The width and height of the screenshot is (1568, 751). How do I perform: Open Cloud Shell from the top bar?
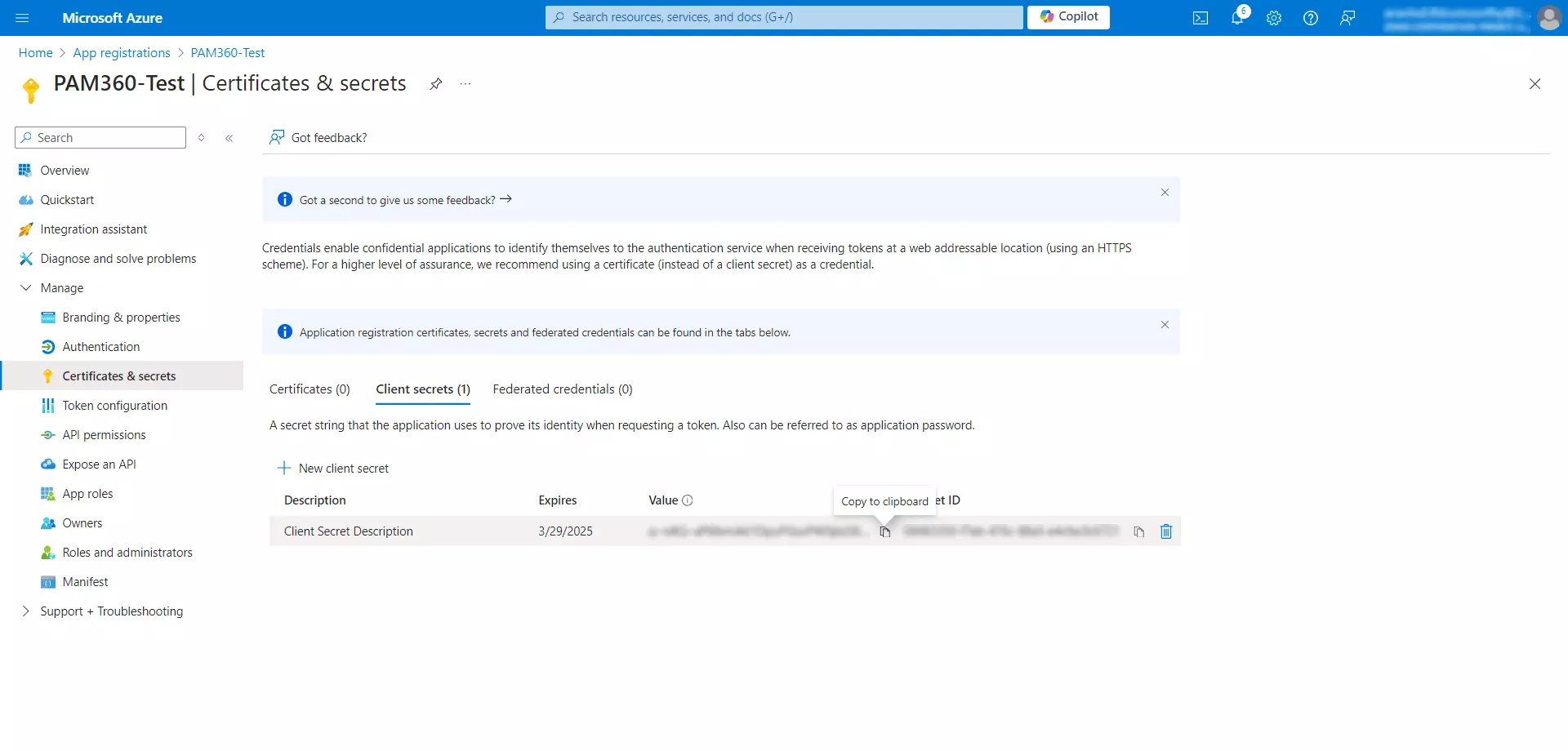(1200, 18)
